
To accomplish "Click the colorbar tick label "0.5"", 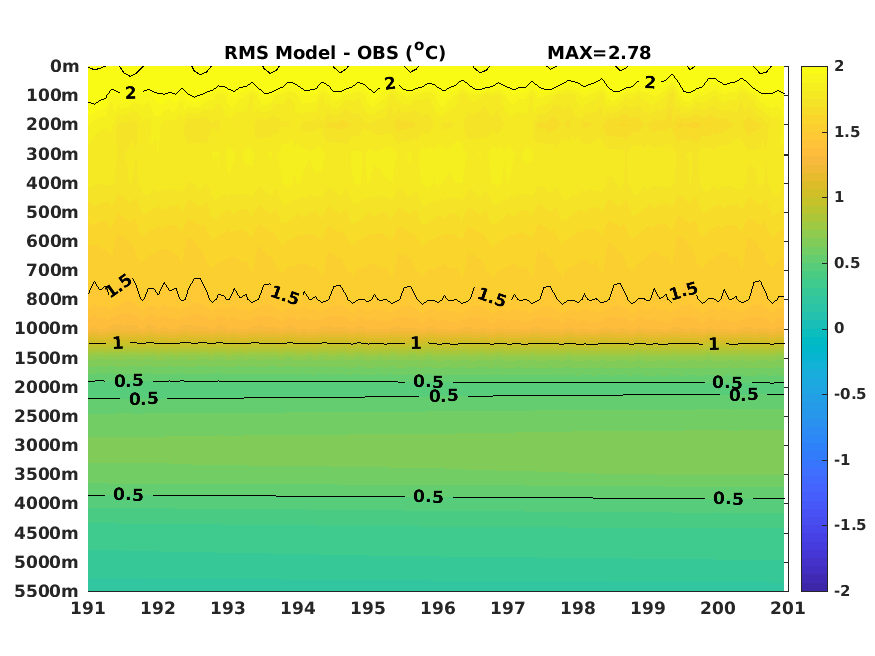I will (847, 263).
